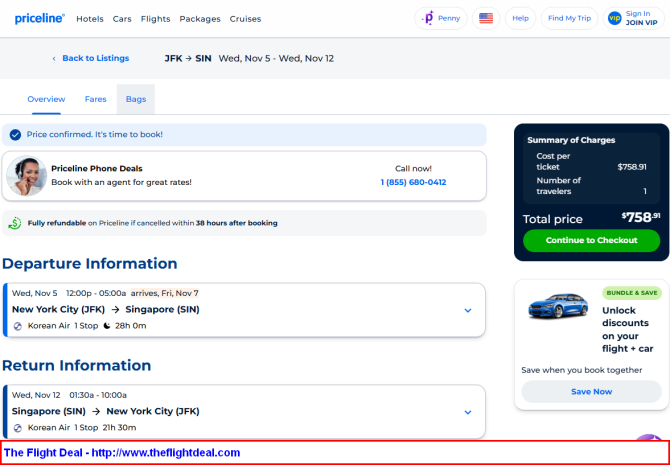
Task: Open Penny assistant icon button
Action: point(441,18)
